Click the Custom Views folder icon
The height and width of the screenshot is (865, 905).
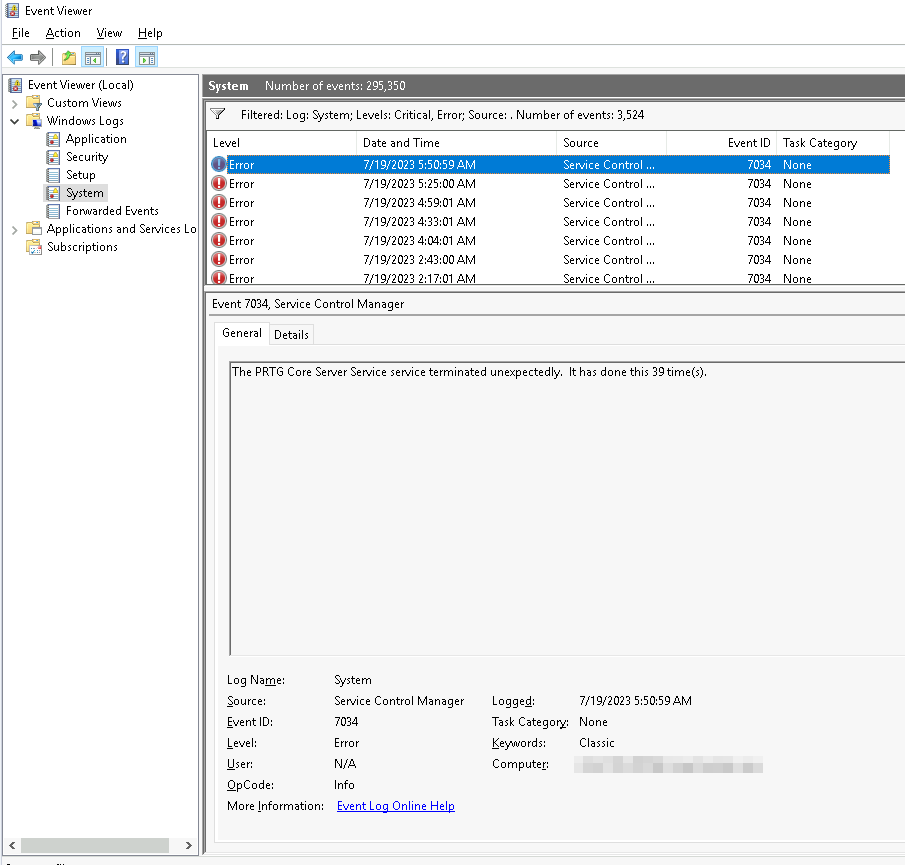click(34, 103)
